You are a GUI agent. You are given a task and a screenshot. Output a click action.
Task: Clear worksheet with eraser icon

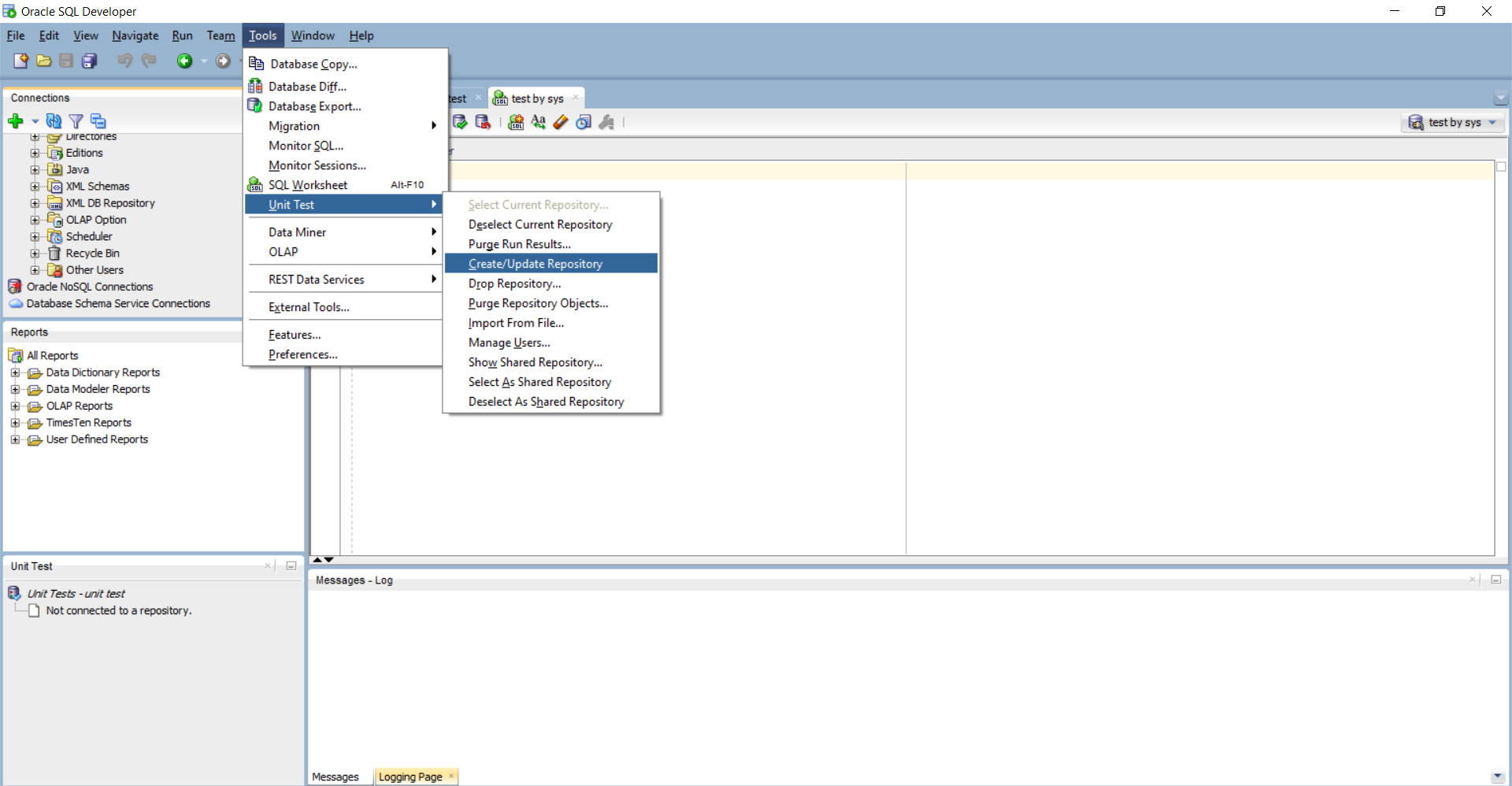561,122
